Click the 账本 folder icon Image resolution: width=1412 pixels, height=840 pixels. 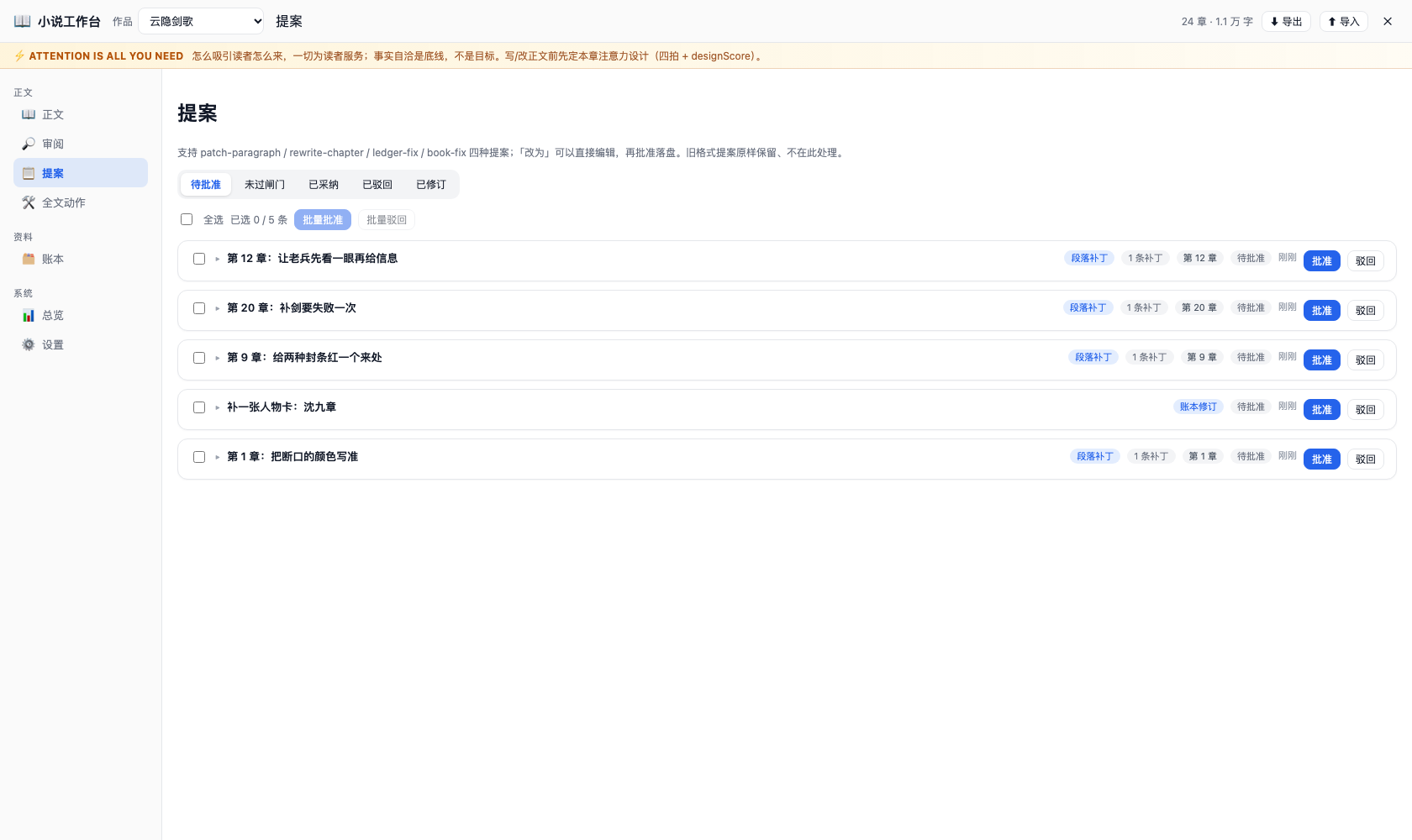(29, 259)
